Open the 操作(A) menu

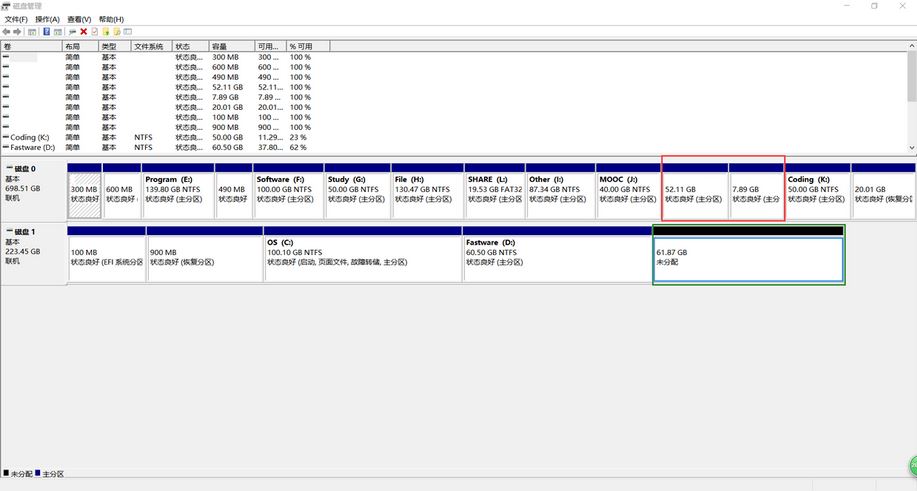(x=47, y=19)
